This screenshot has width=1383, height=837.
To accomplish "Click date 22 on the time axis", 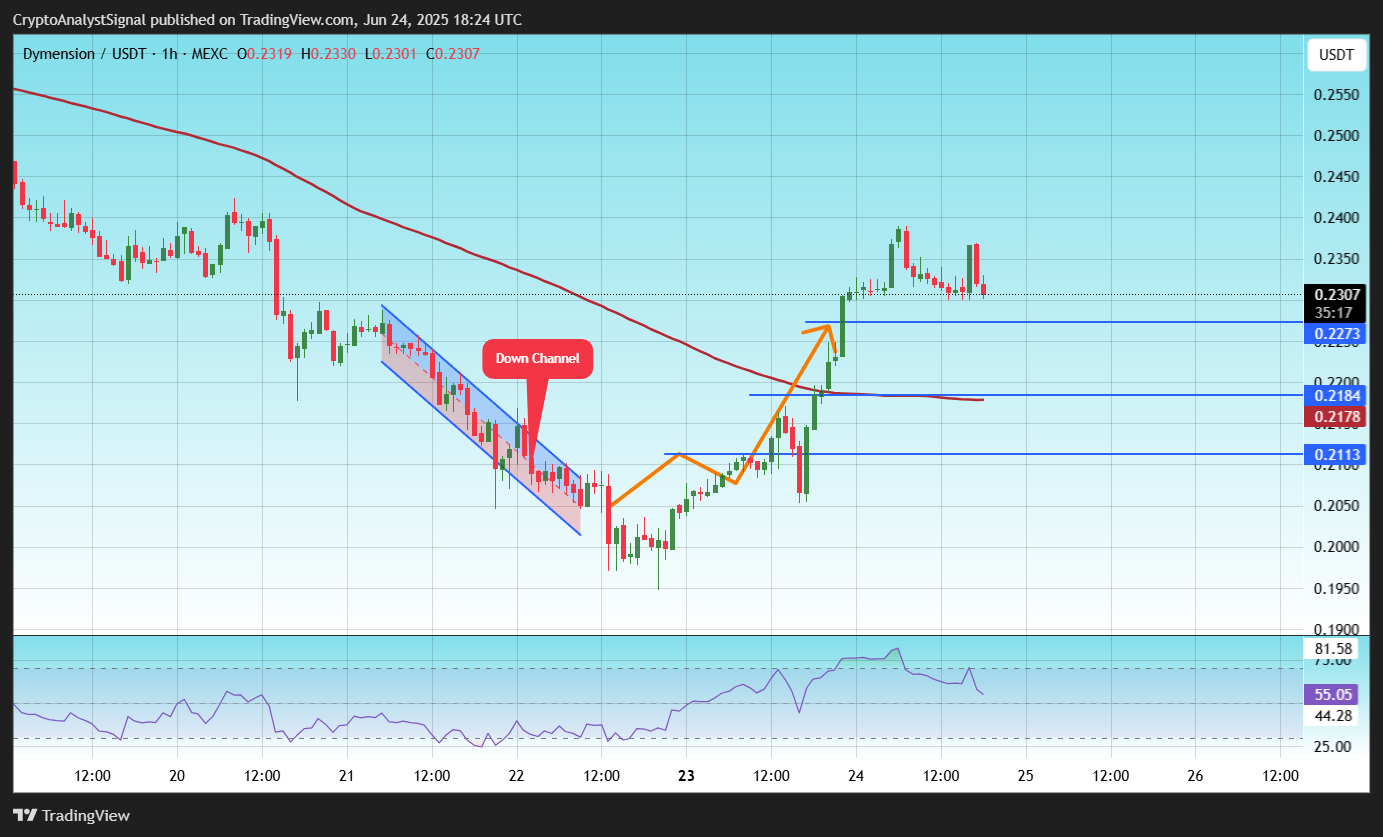I will tap(516, 775).
